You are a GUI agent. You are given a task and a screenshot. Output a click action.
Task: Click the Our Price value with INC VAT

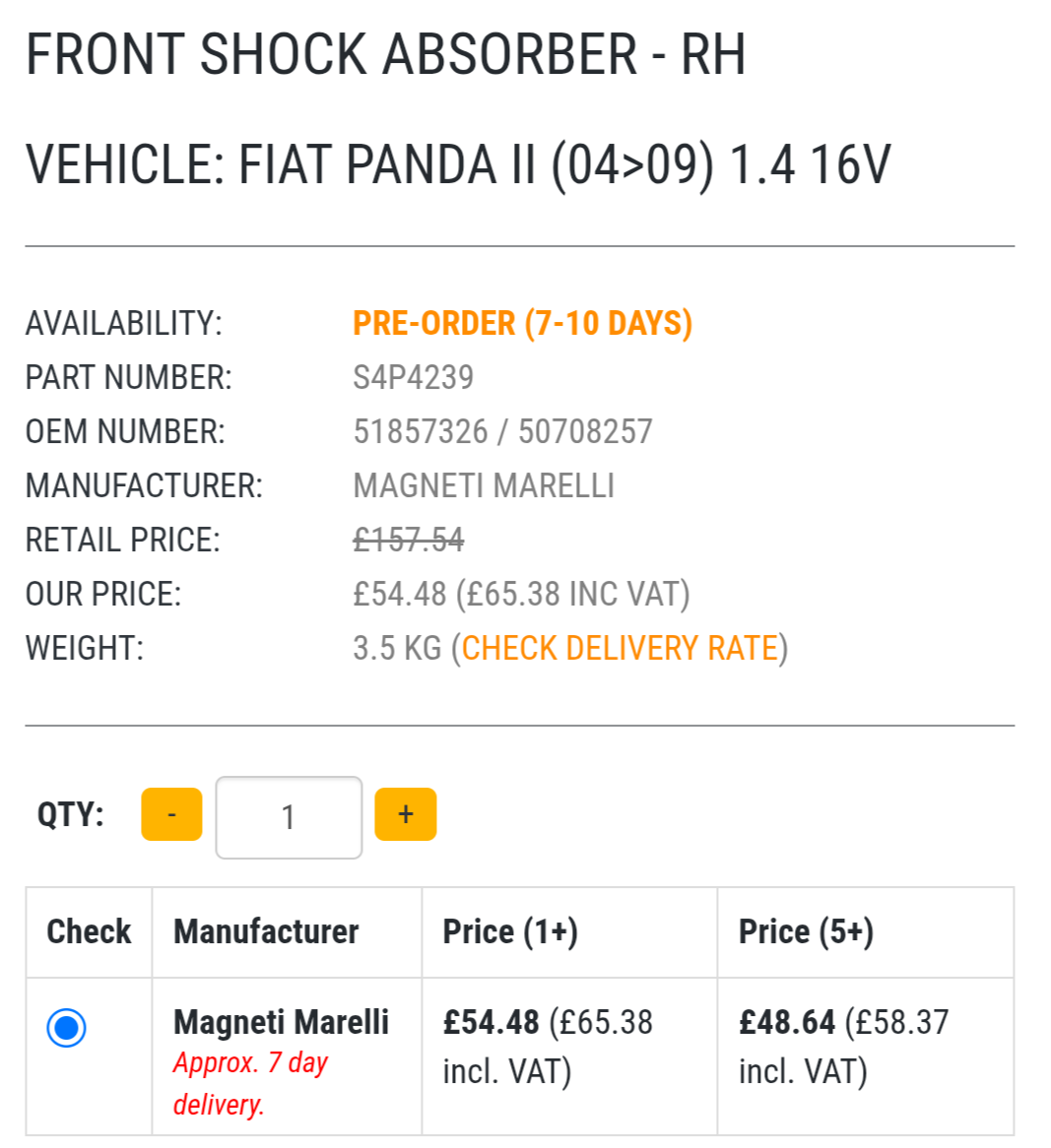[521, 594]
